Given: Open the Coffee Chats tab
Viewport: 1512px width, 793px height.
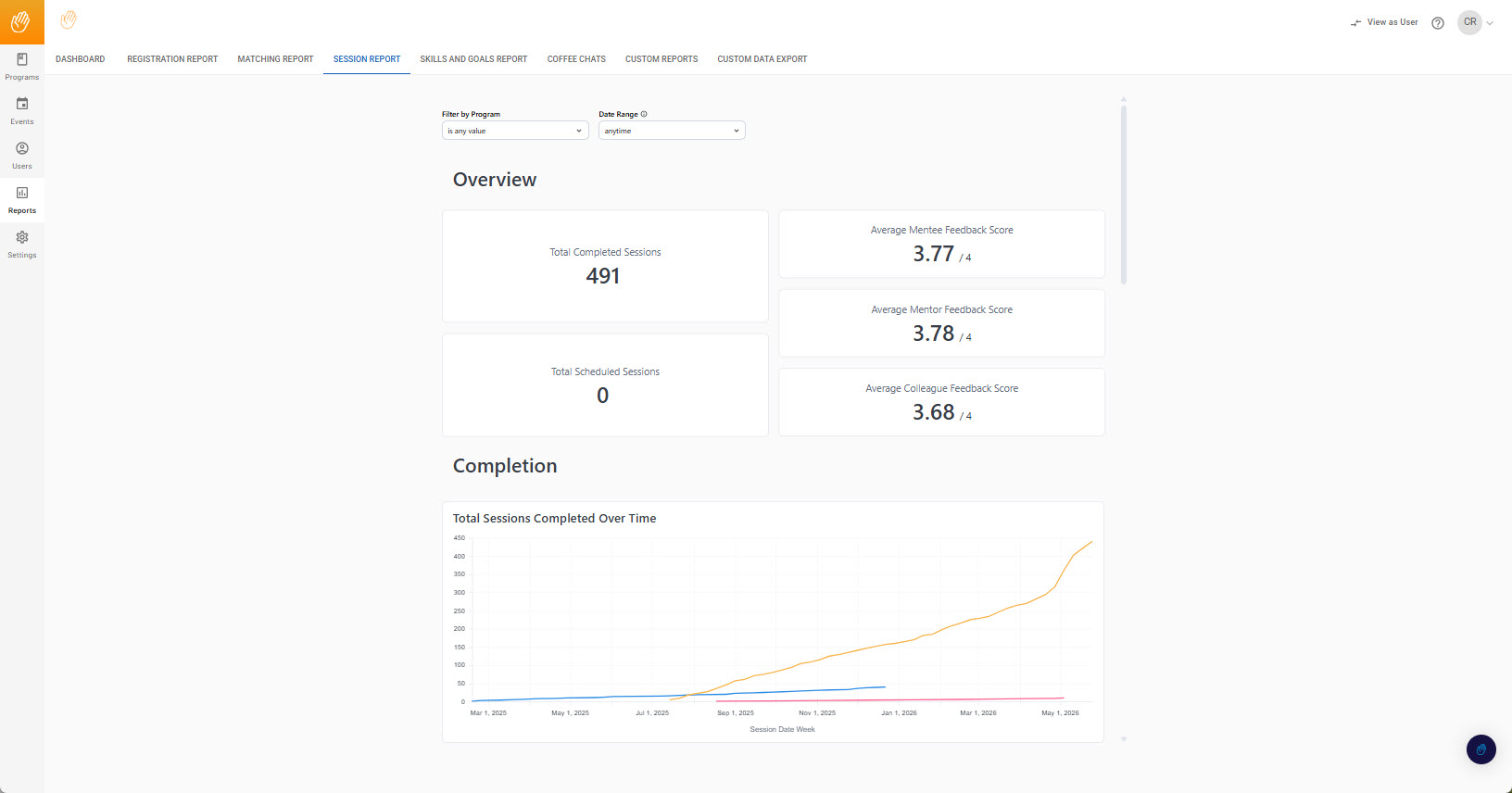Looking at the screenshot, I should [x=576, y=59].
